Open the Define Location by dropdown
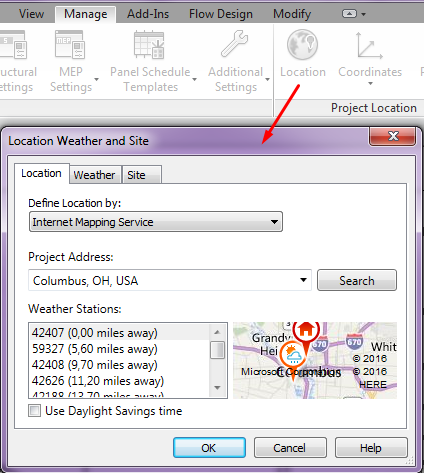This screenshot has width=424, height=473. pos(156,222)
